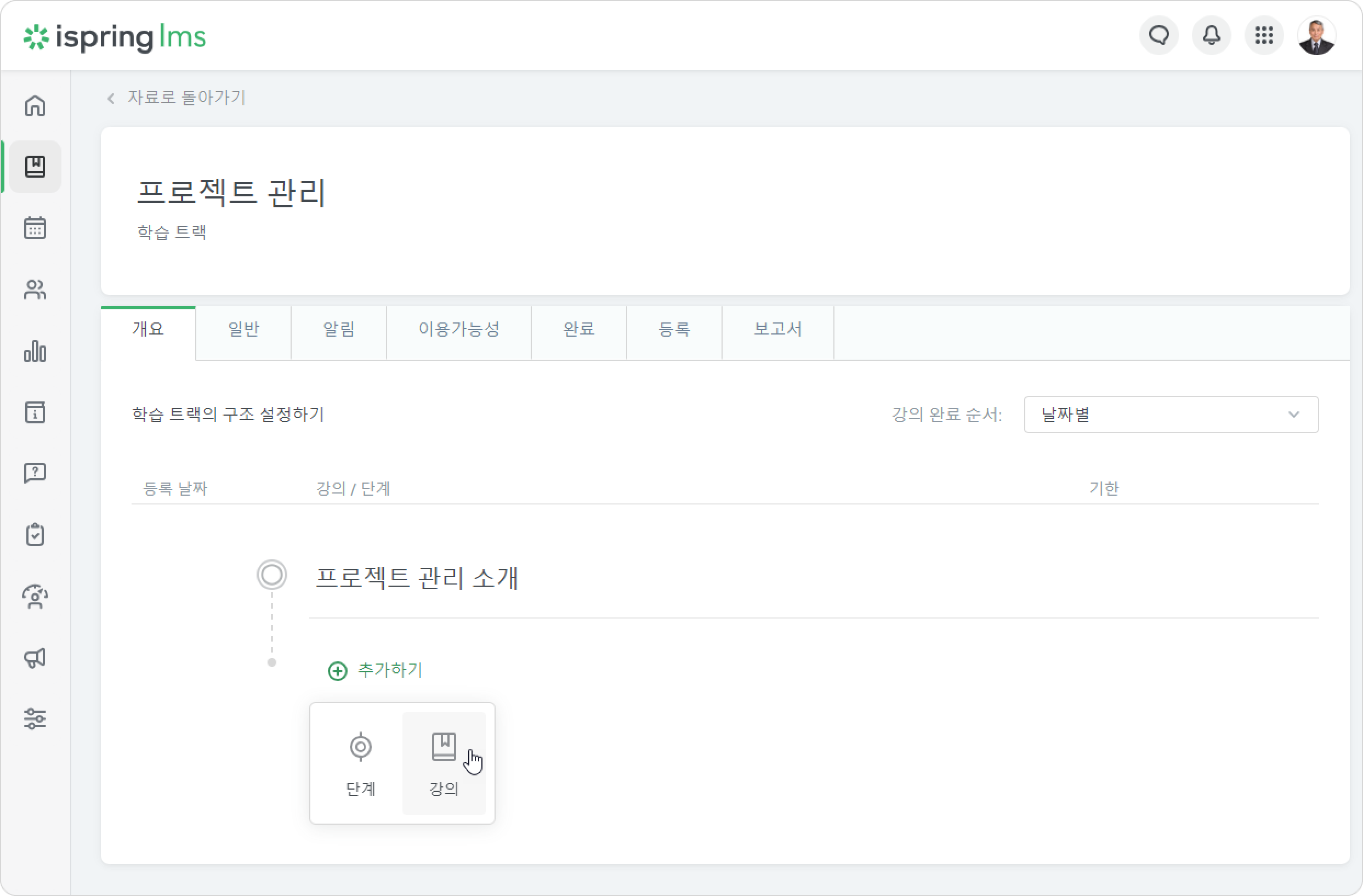1363x896 pixels.
Task: Open the bar chart reports icon
Action: 35,351
